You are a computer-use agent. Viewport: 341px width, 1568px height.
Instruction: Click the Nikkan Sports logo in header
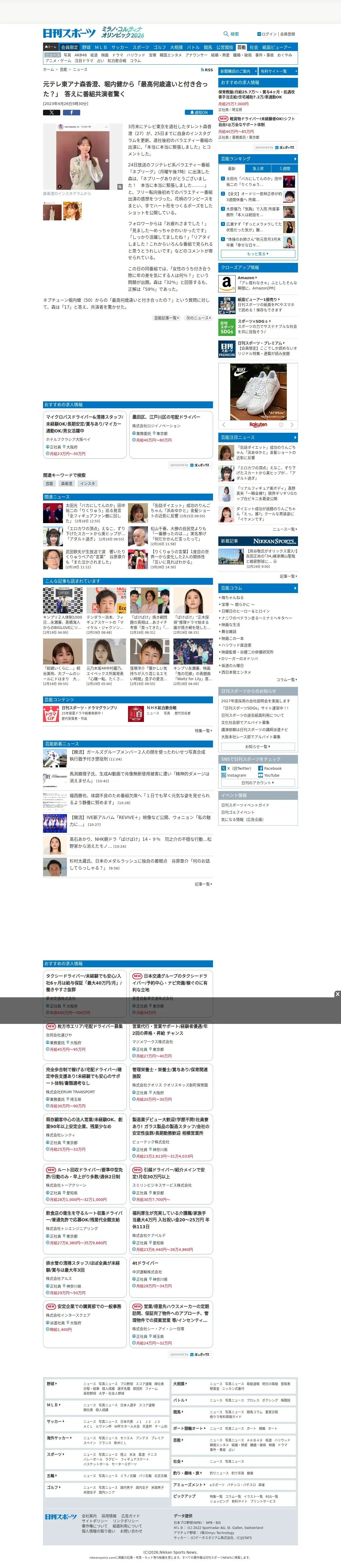[x=69, y=33]
